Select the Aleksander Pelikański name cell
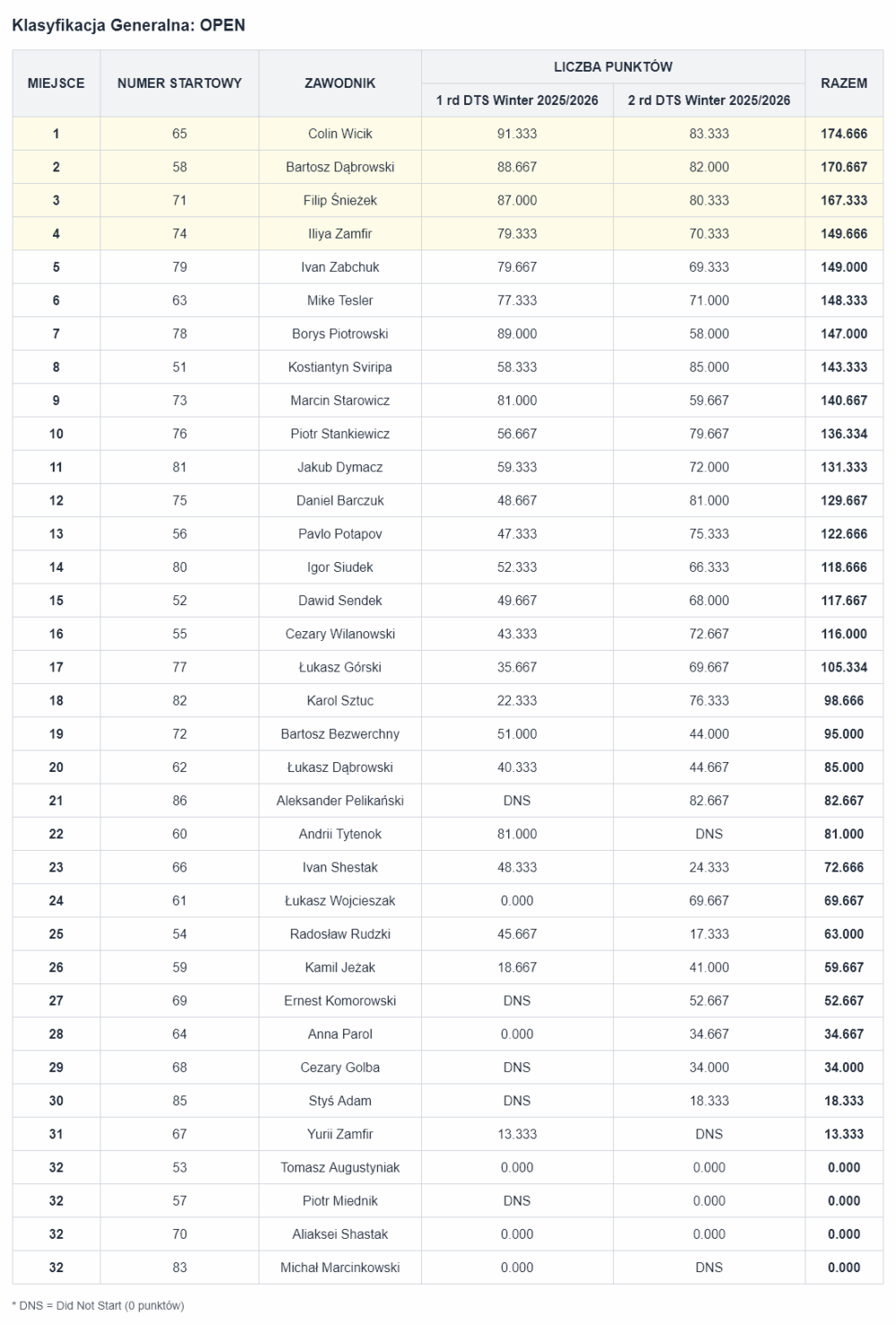 [340, 801]
